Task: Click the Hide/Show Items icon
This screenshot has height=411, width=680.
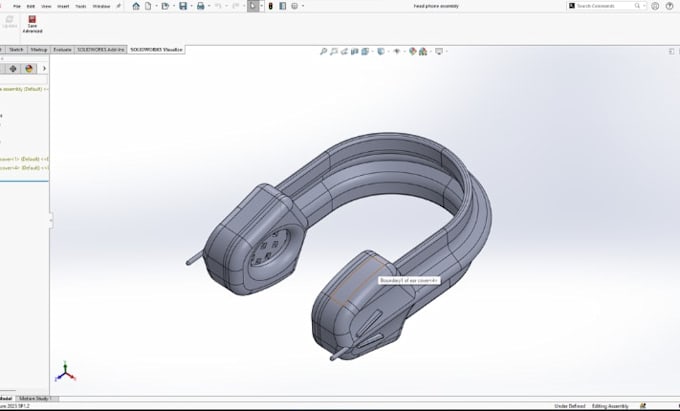Action: (396, 52)
